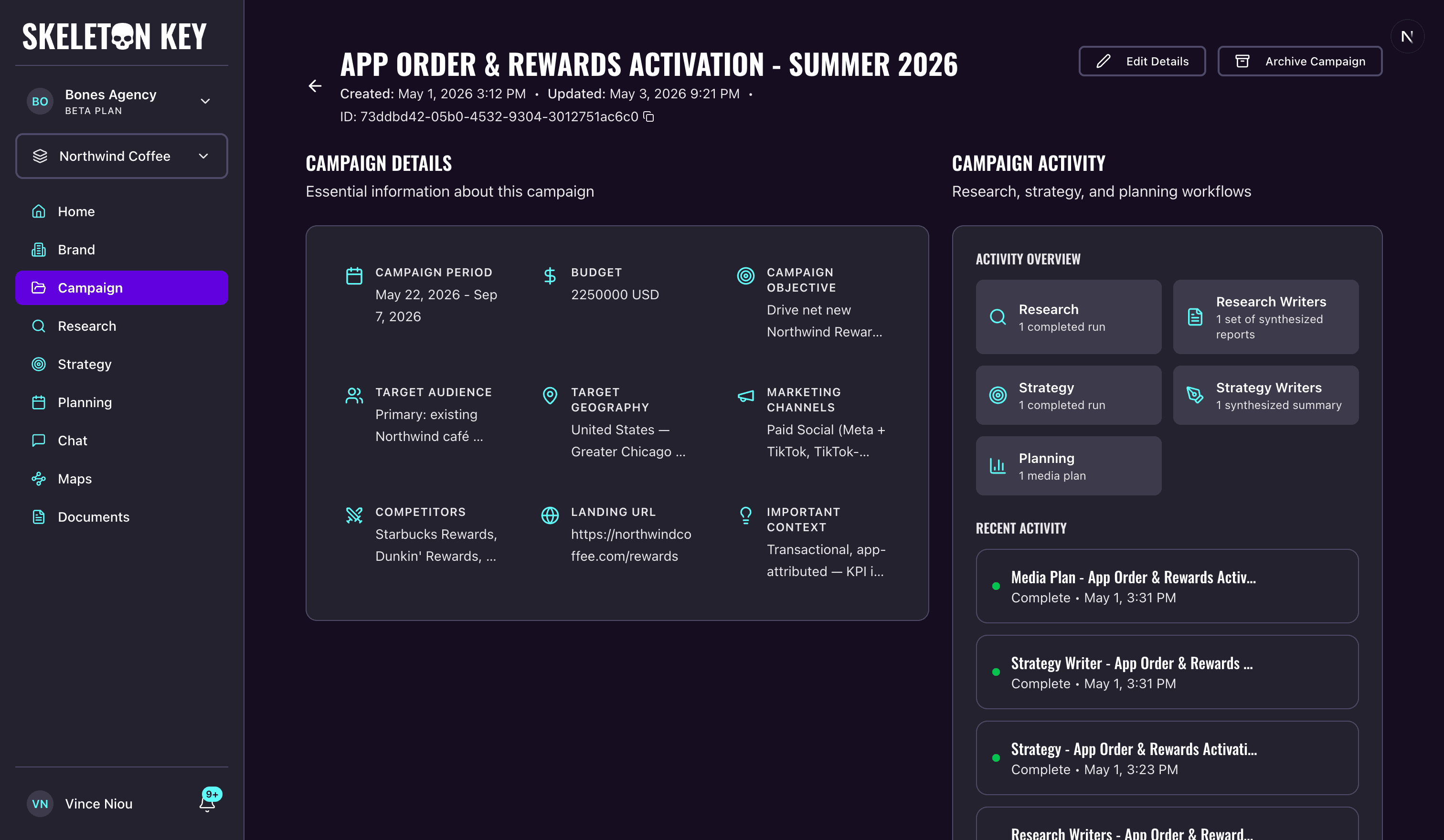Click the layers icon in Northwind Coffee selector
The width and height of the screenshot is (1444, 840).
[40, 157]
